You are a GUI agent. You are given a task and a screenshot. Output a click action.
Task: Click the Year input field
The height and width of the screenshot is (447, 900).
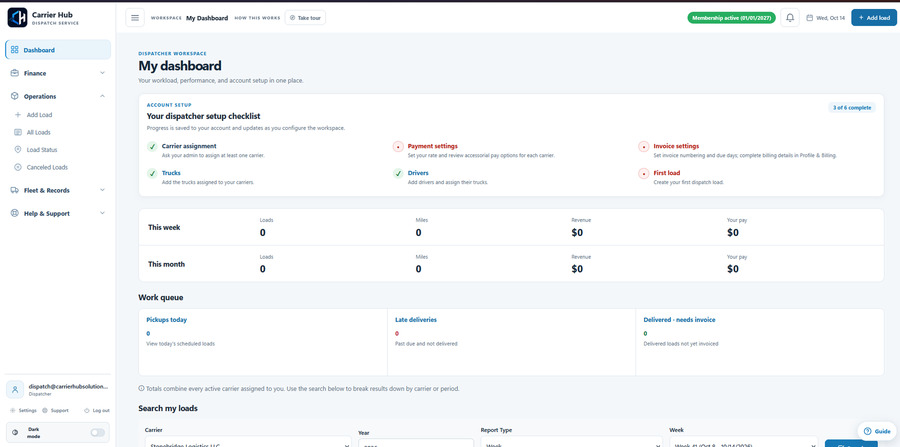(x=416, y=443)
